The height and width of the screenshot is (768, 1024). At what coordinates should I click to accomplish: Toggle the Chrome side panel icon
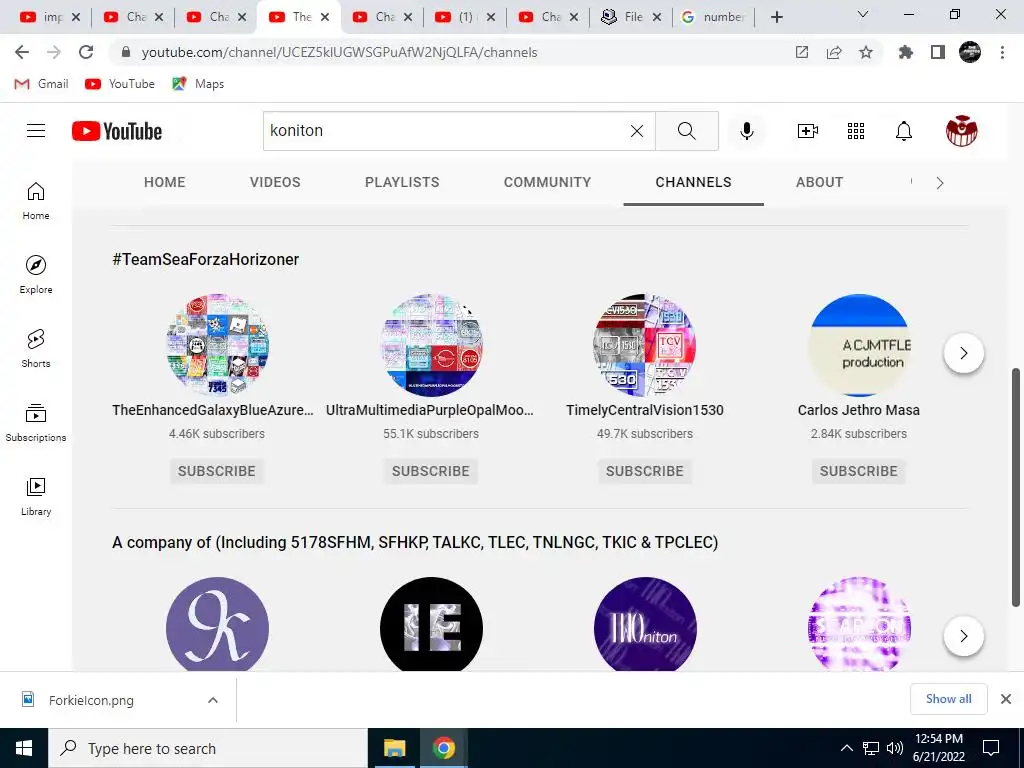[937, 52]
